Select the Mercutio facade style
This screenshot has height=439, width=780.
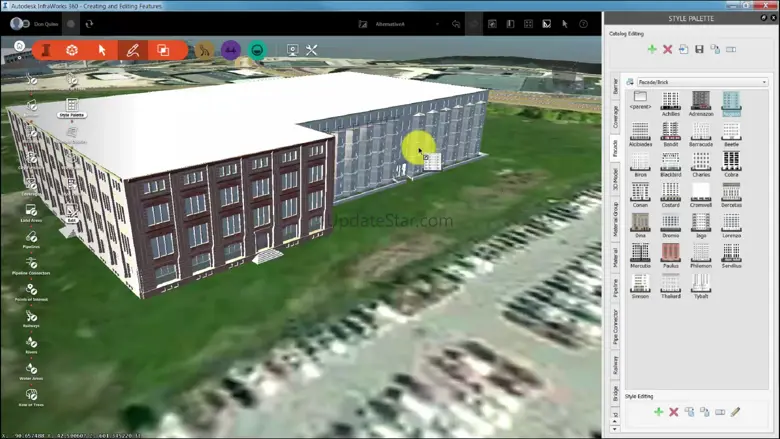(640, 256)
